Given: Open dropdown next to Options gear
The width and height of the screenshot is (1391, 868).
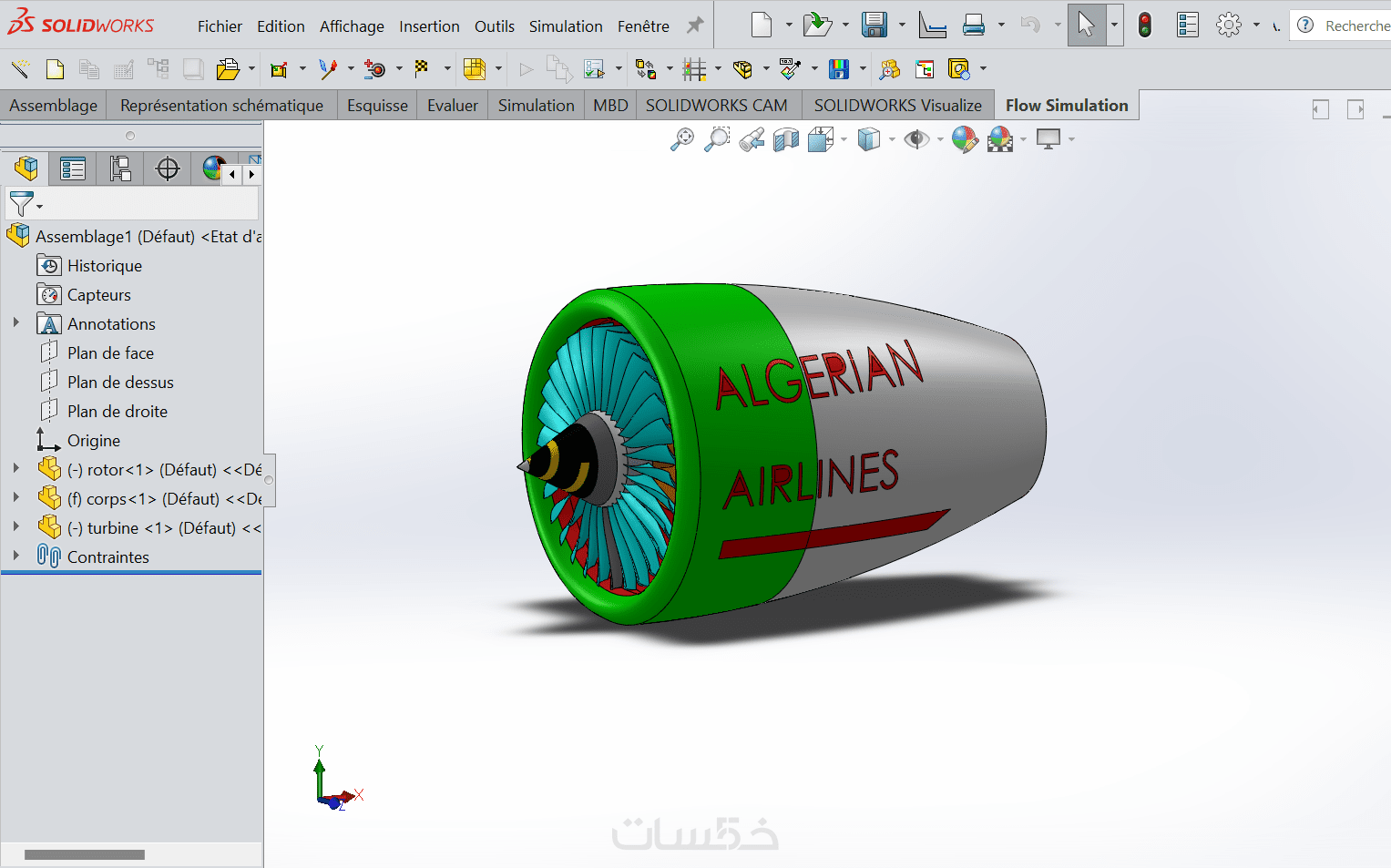Looking at the screenshot, I should pyautogui.click(x=1256, y=26).
